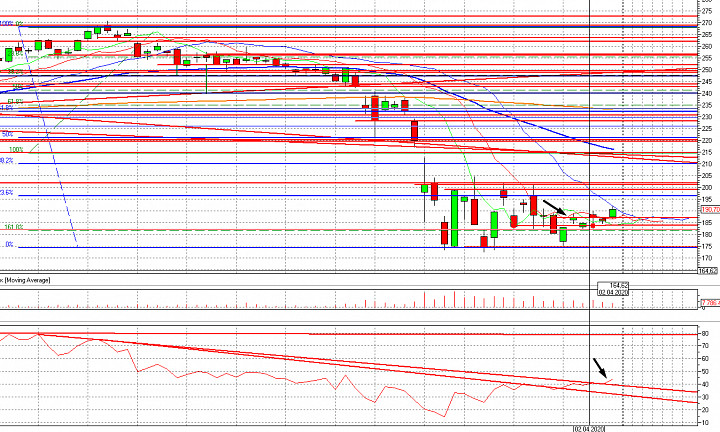720x432 pixels.
Task: Click the 195 price axis label
Action: pyautogui.click(x=707, y=199)
